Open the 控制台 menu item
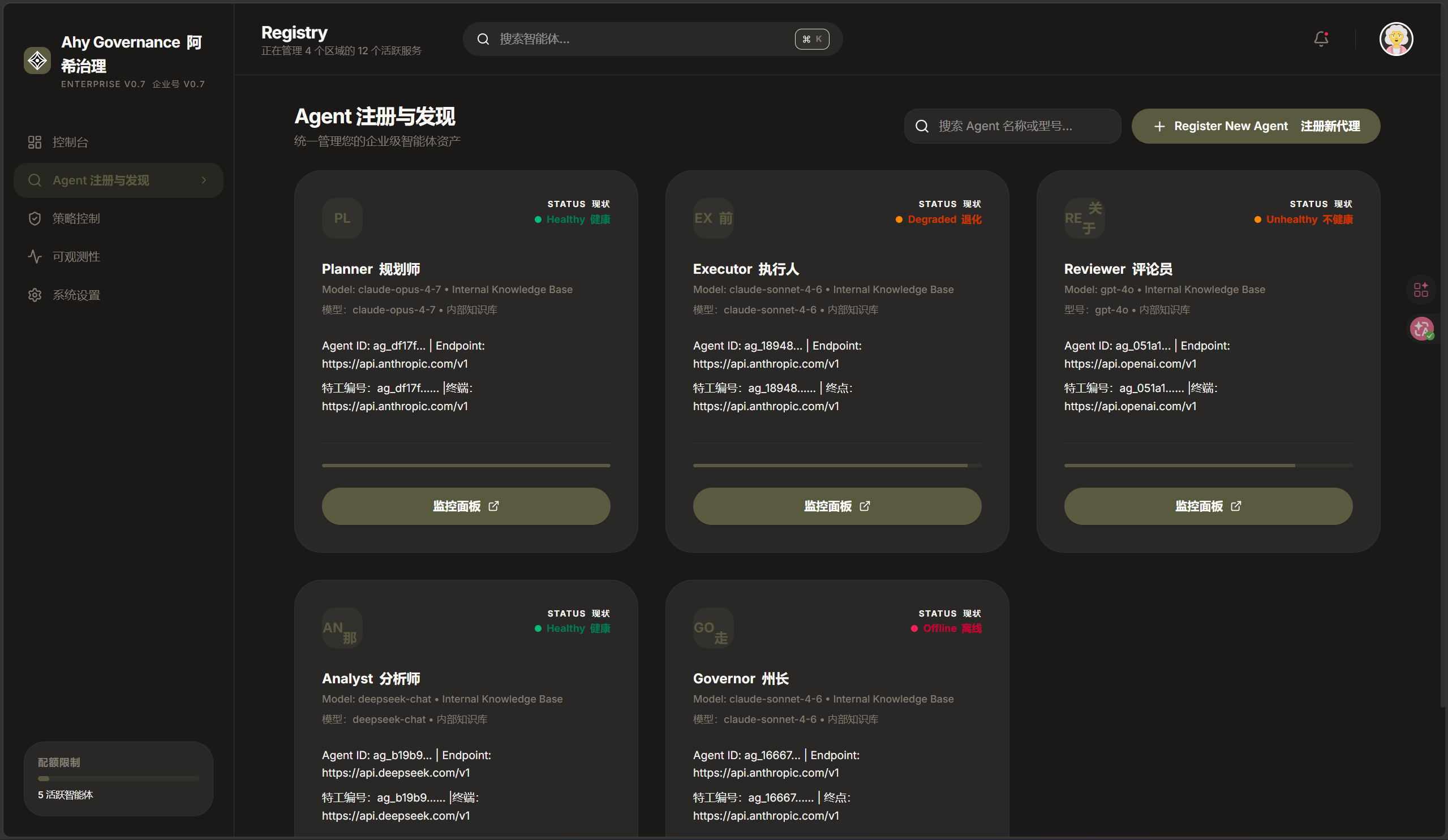Screen dimensions: 1448x840 tap(118, 142)
